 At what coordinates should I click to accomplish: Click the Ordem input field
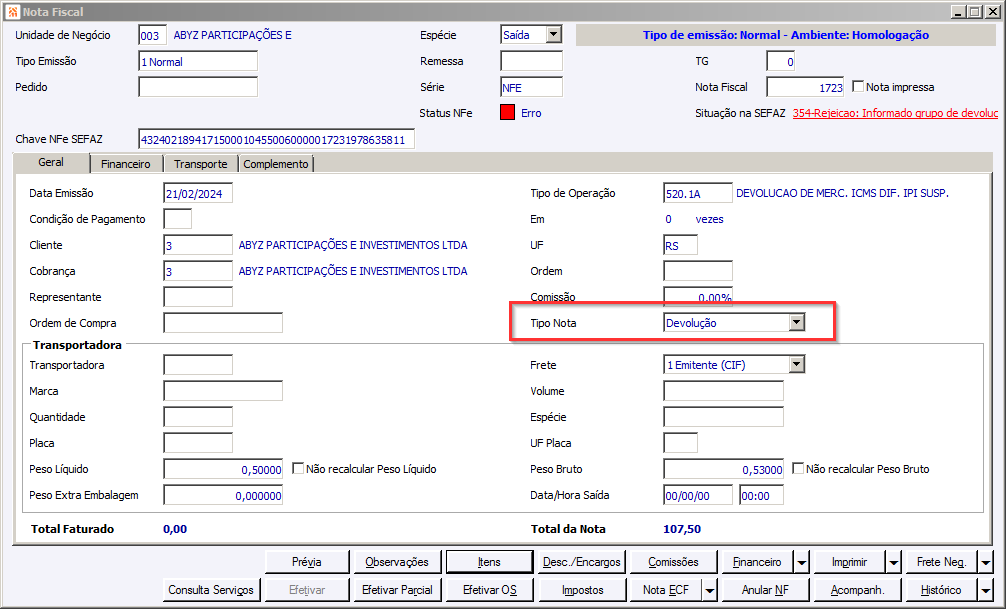(x=698, y=271)
